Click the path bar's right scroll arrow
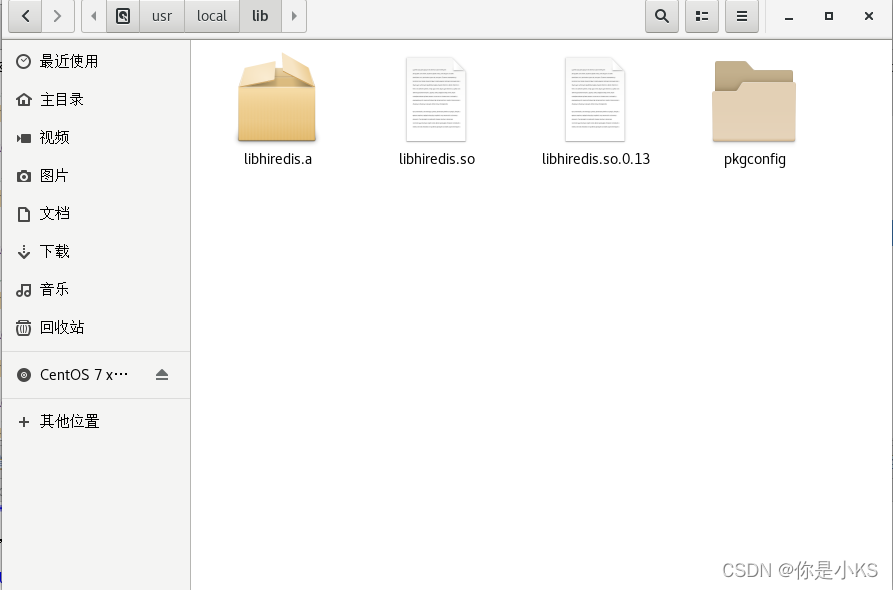This screenshot has height=590, width=893. coord(294,16)
